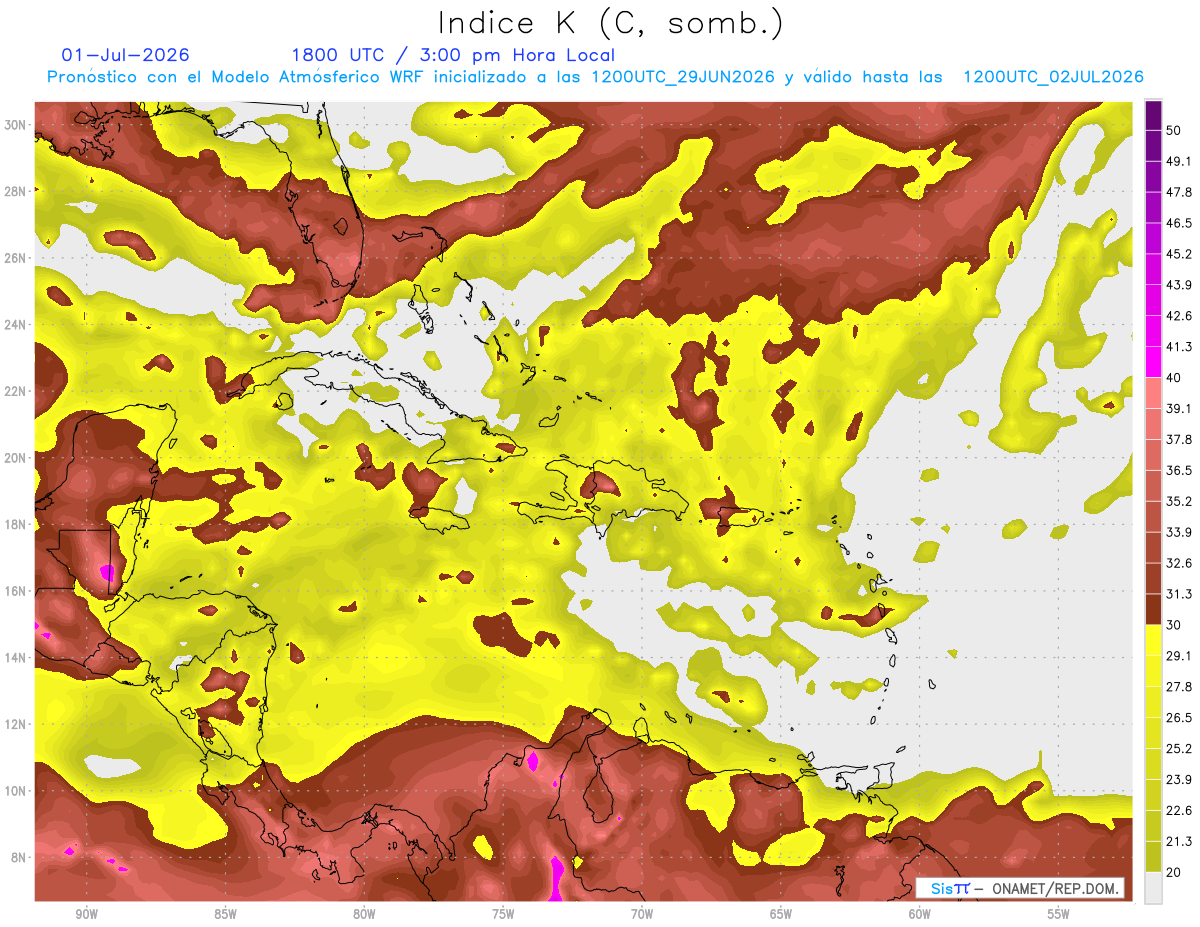Click the dark purple colorbar segment above 50

[1153, 116]
